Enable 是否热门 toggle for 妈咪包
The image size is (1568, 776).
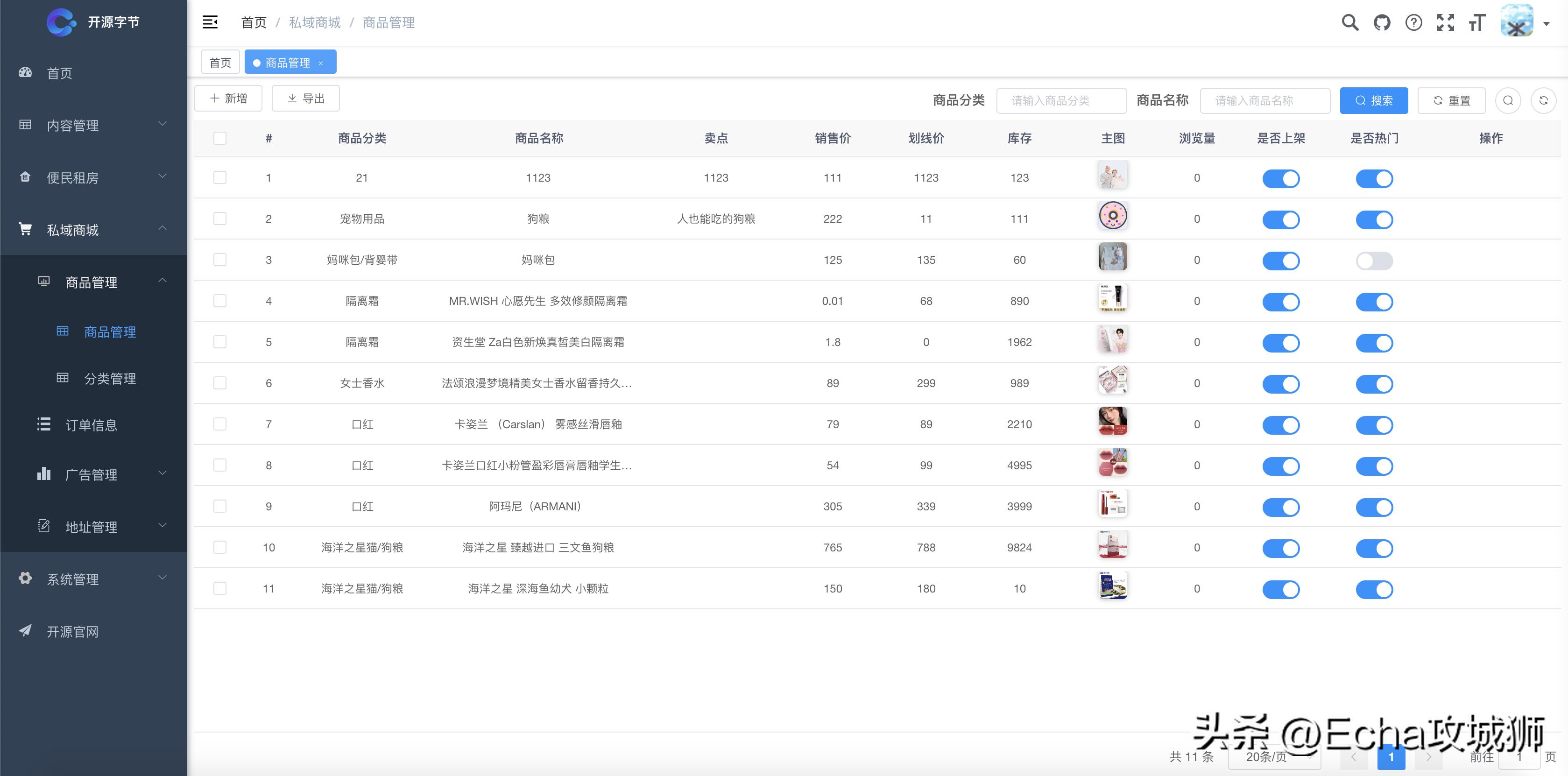click(1374, 261)
